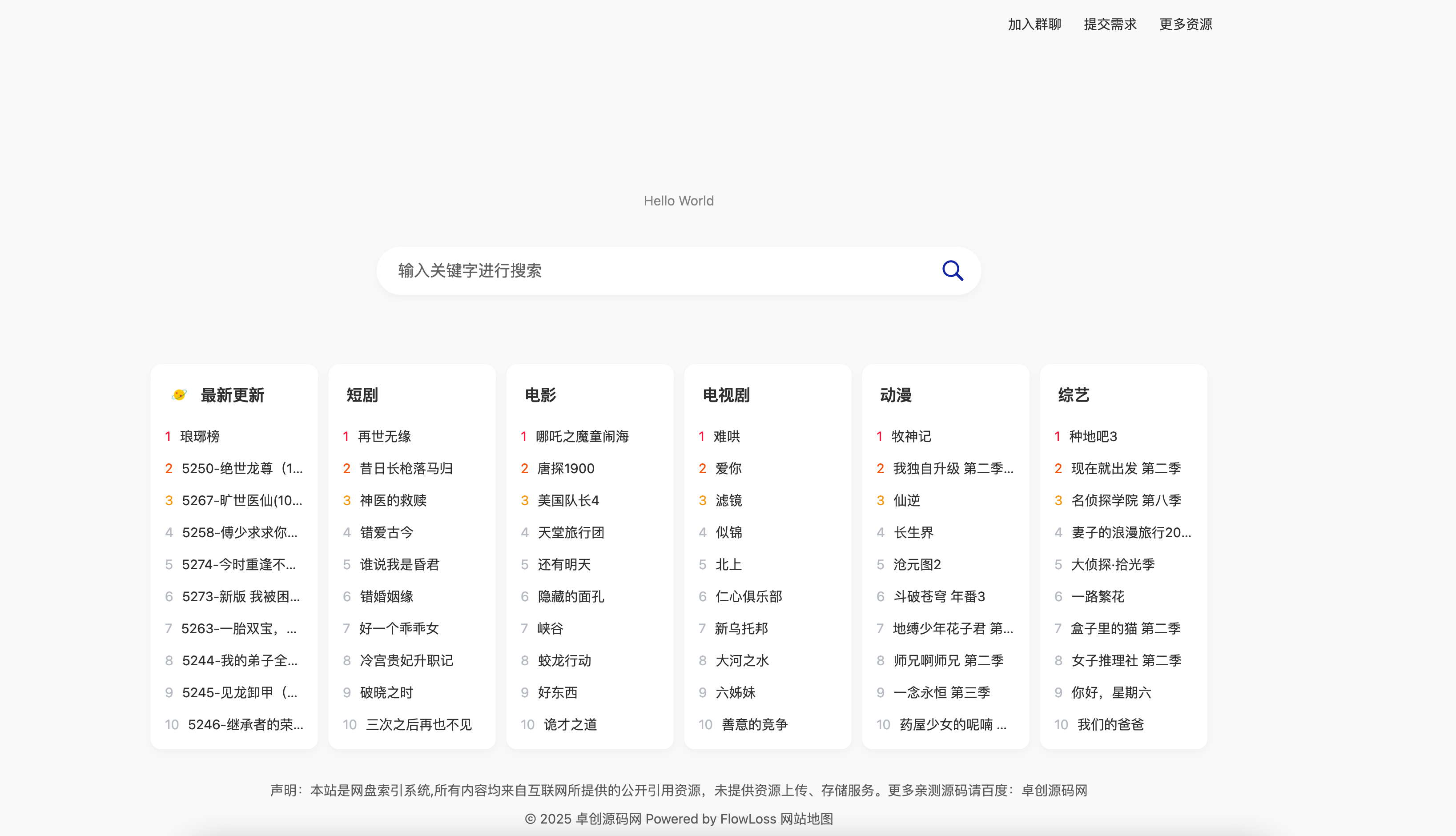The height and width of the screenshot is (836, 1456).
Task: Open short drama 再世无缘
Action: [x=385, y=436]
